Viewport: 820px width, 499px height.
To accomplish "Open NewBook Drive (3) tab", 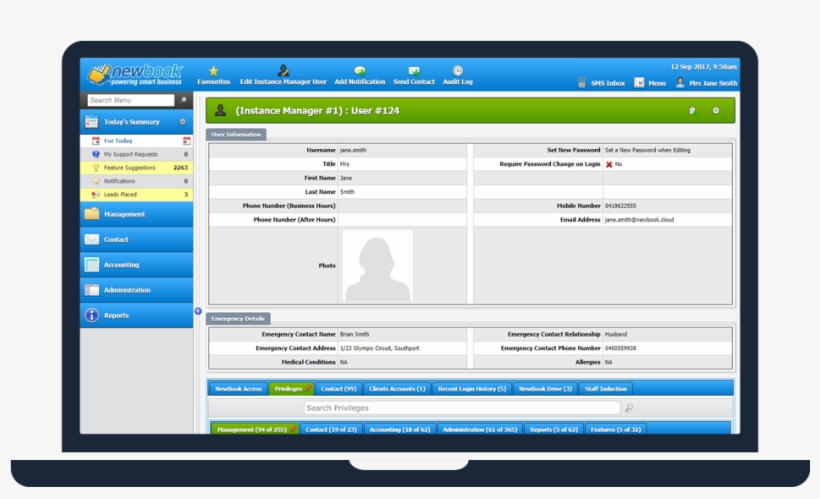I will pyautogui.click(x=545, y=389).
